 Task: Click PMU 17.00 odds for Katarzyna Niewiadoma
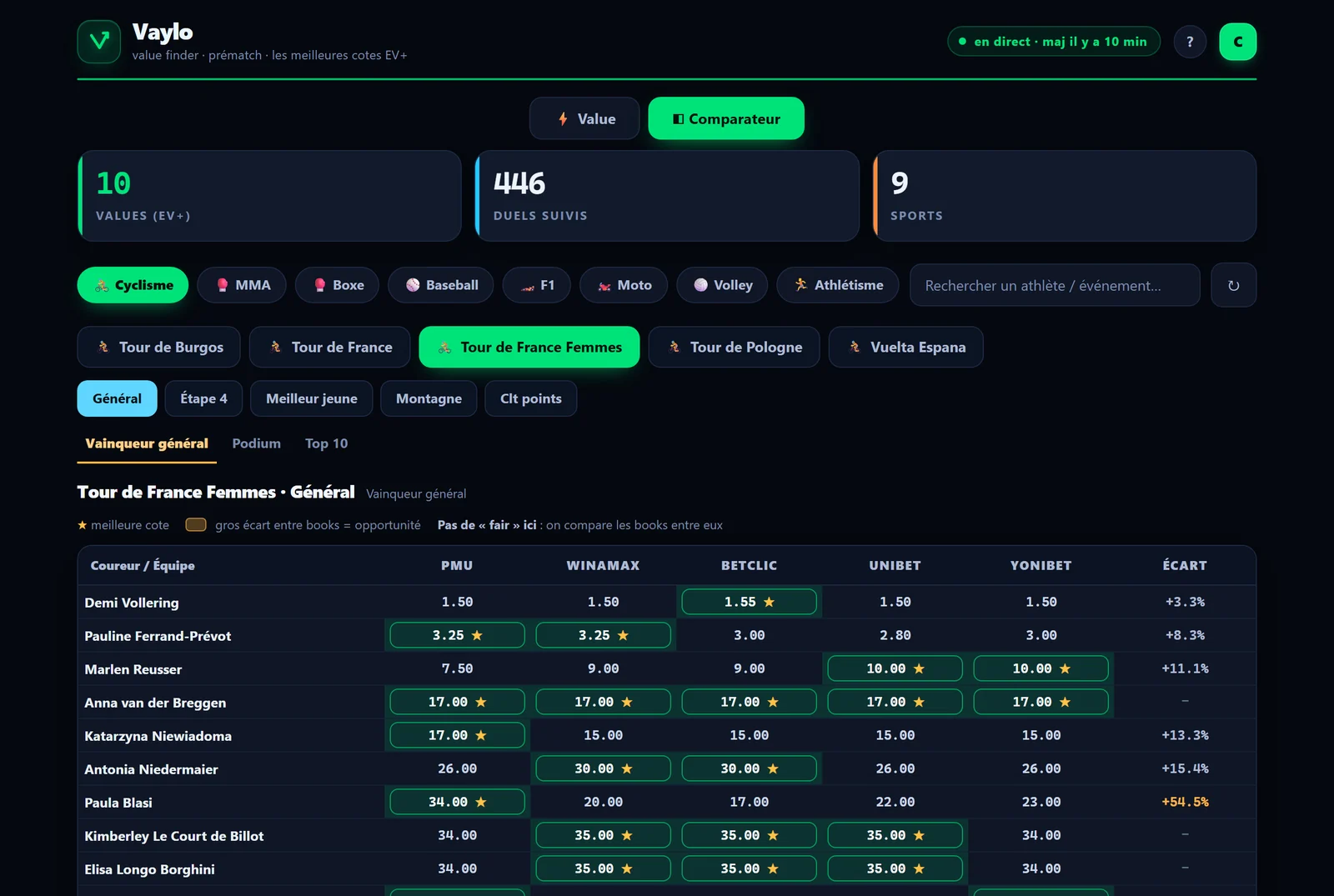pos(457,735)
